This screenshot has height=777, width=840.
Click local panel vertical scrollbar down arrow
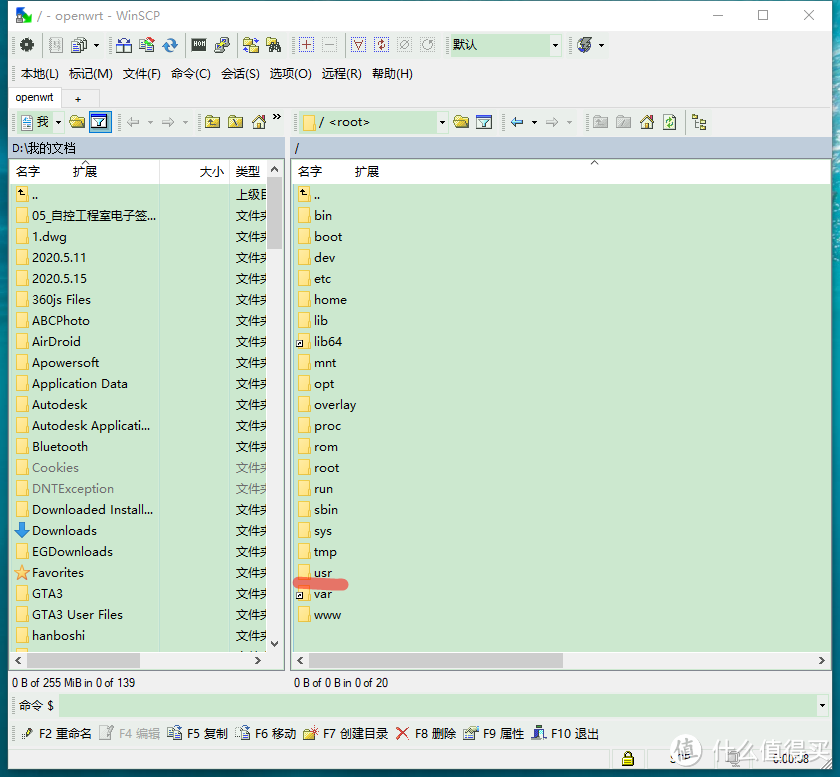(x=275, y=644)
